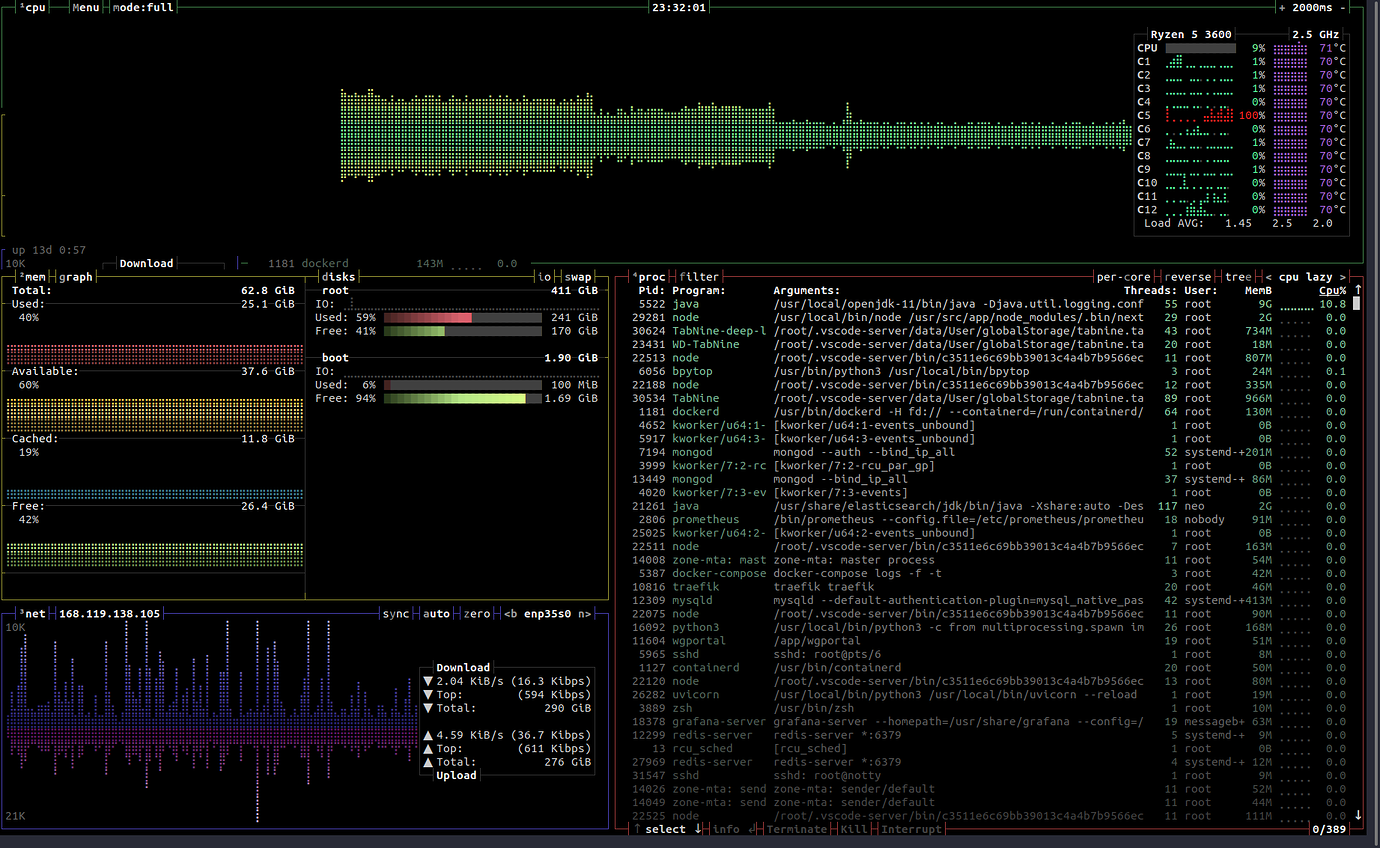Click the boot disk Free 94% bar
The image size is (1380, 848).
[x=463, y=398]
